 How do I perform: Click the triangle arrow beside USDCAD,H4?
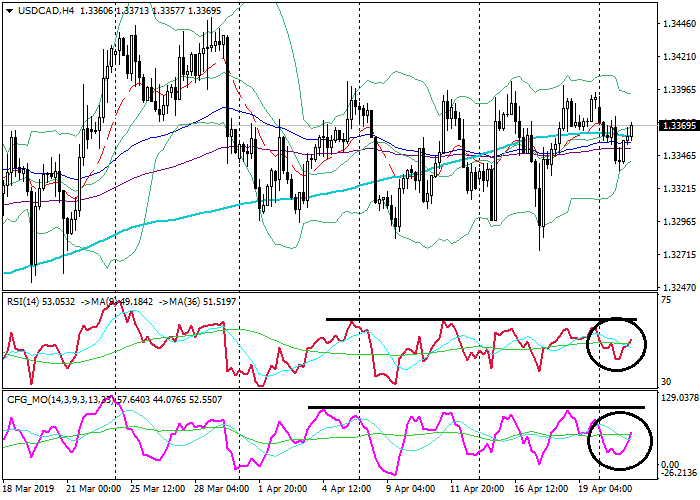[x=8, y=10]
